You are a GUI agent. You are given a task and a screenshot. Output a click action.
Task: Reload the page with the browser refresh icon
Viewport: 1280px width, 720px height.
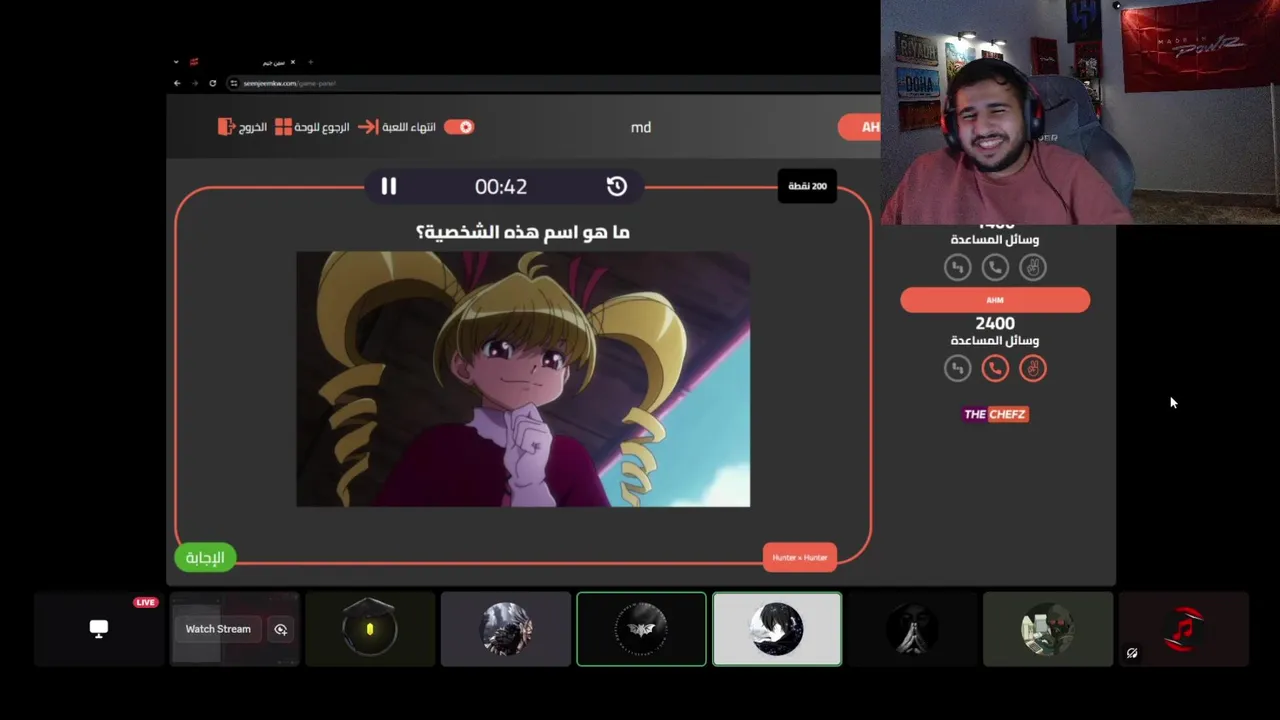coord(212,83)
